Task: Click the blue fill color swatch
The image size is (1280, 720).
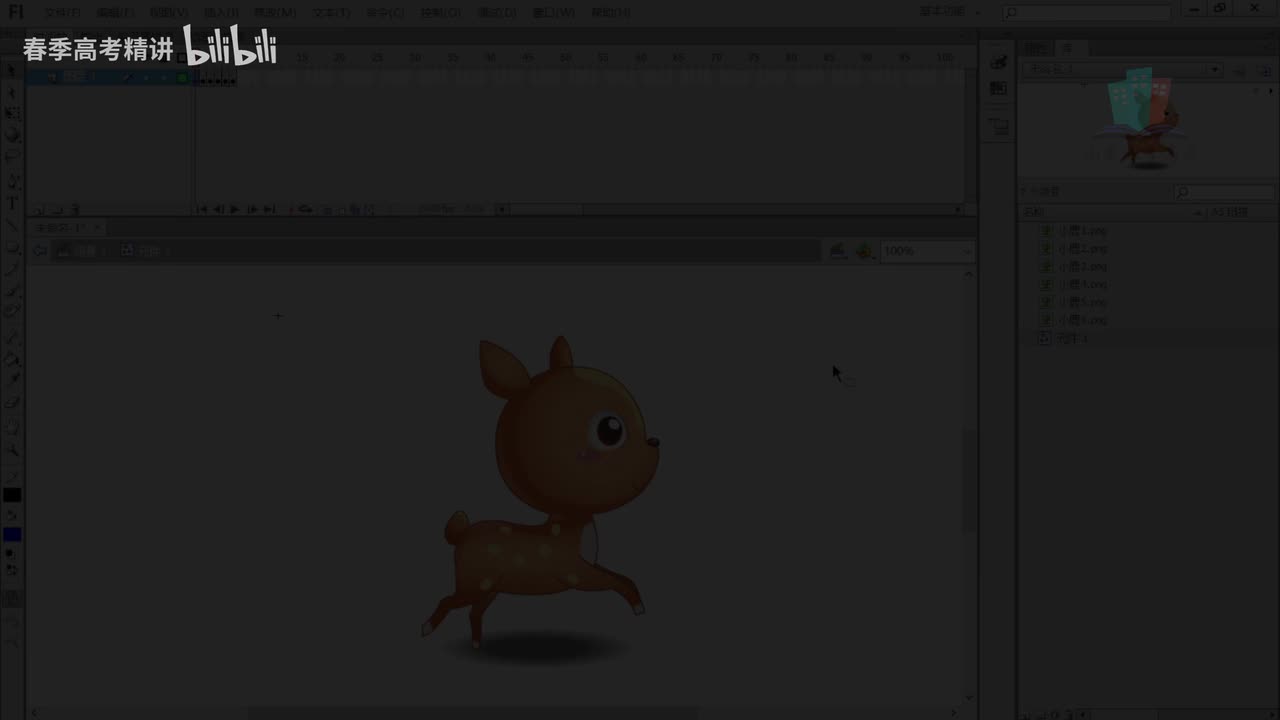Action: [x=12, y=535]
